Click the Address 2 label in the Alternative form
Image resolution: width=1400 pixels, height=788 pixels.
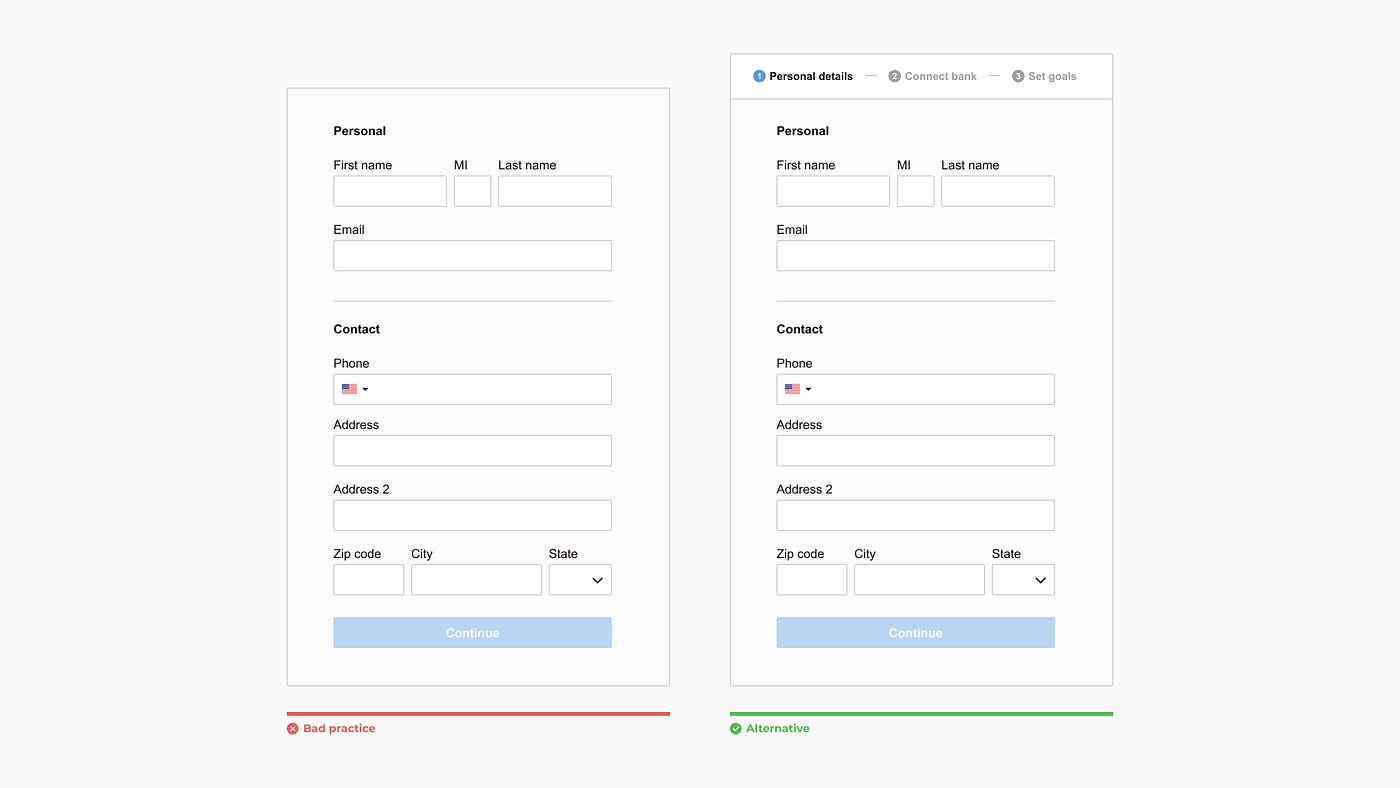(805, 490)
